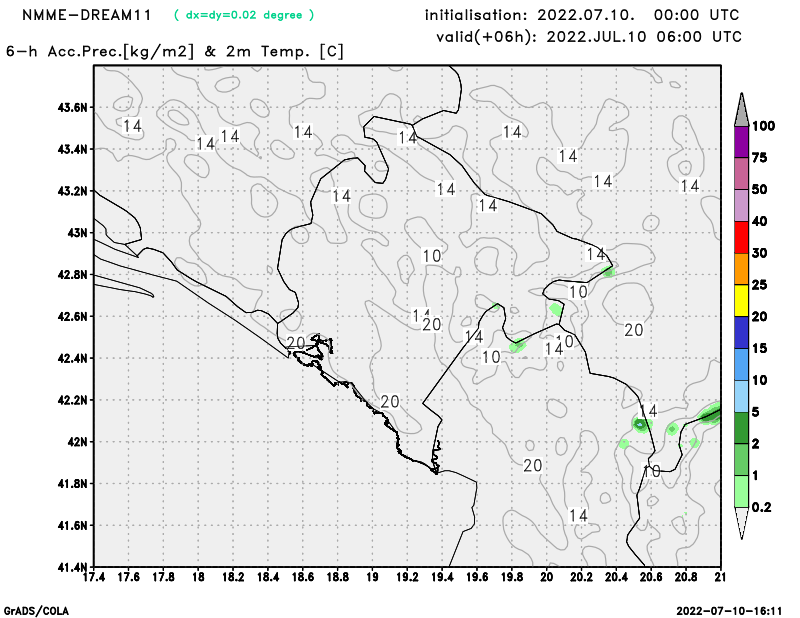This screenshot has height=618, width=800.
Task: Click the 42.2N latitude axis label
Action: (x=72, y=400)
